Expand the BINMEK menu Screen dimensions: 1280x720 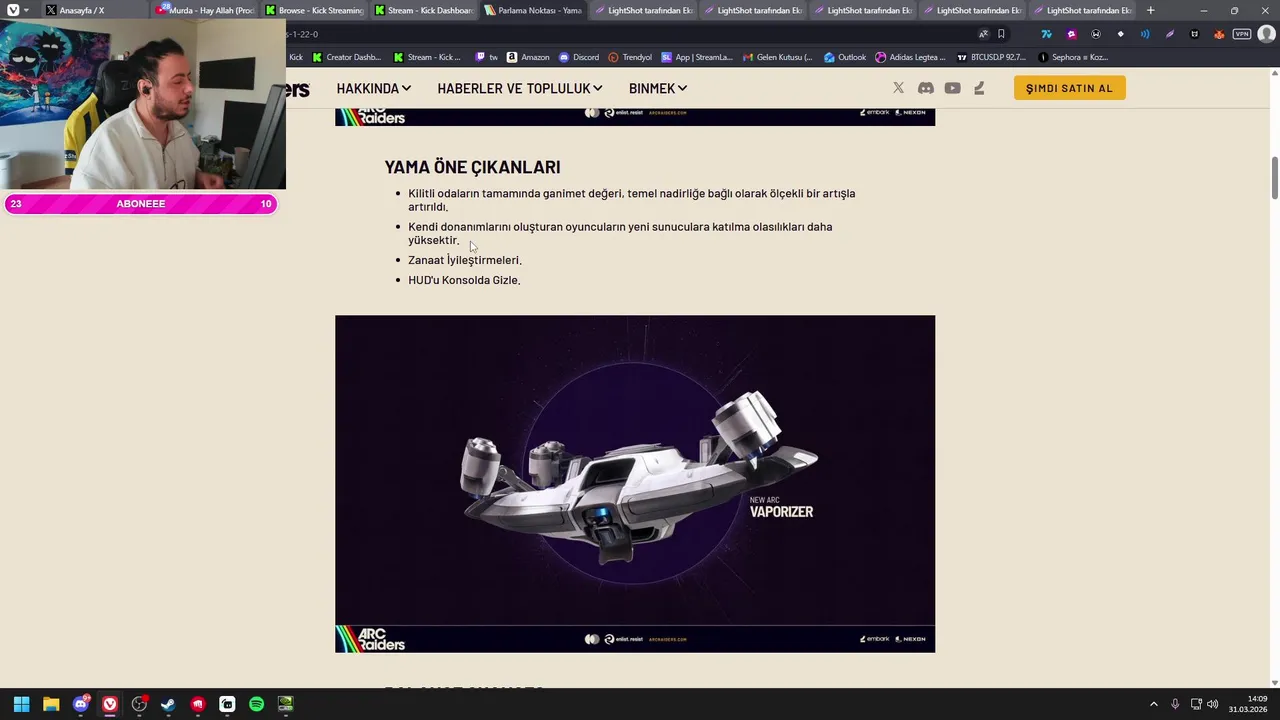658,88
